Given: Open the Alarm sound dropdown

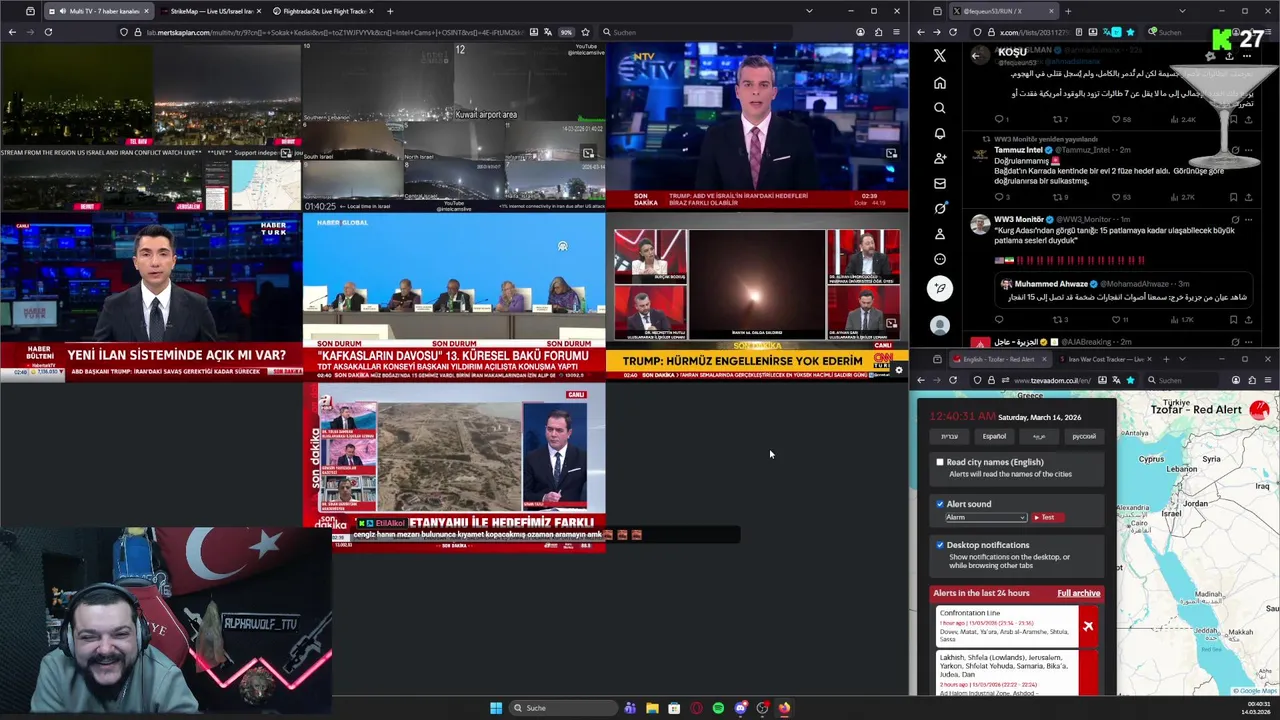Looking at the screenshot, I should pyautogui.click(x=985, y=517).
